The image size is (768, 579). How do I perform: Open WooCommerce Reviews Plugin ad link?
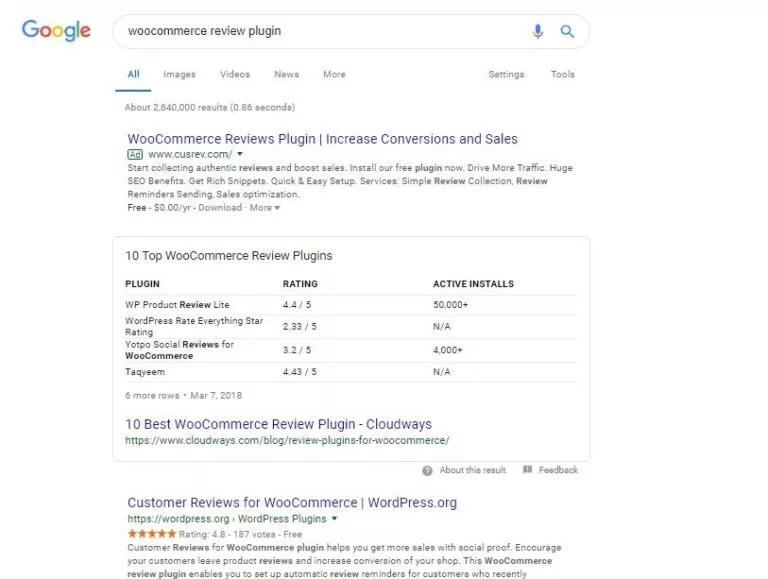(322, 139)
